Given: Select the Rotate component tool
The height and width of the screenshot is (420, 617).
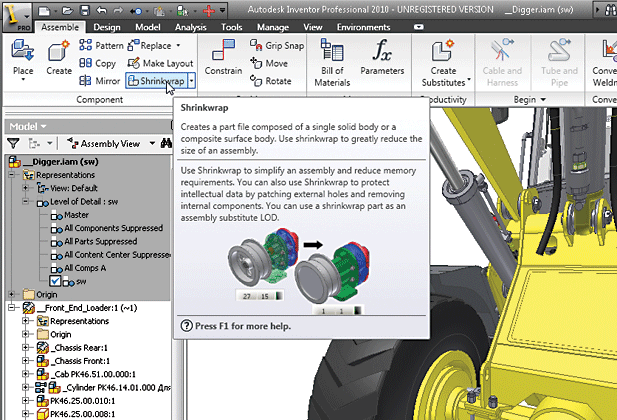Looking at the screenshot, I should pos(271,81).
